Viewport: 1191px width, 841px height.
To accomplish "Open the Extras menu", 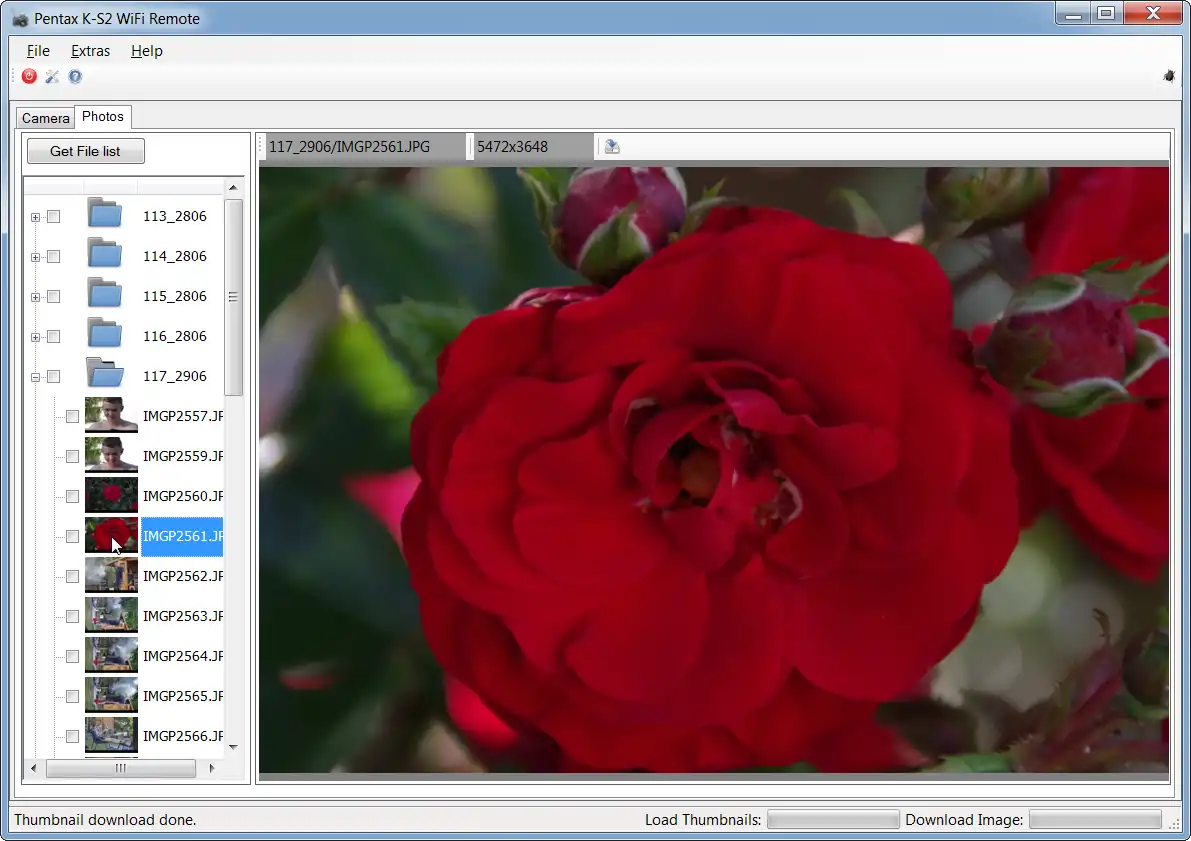I will pyautogui.click(x=90, y=51).
